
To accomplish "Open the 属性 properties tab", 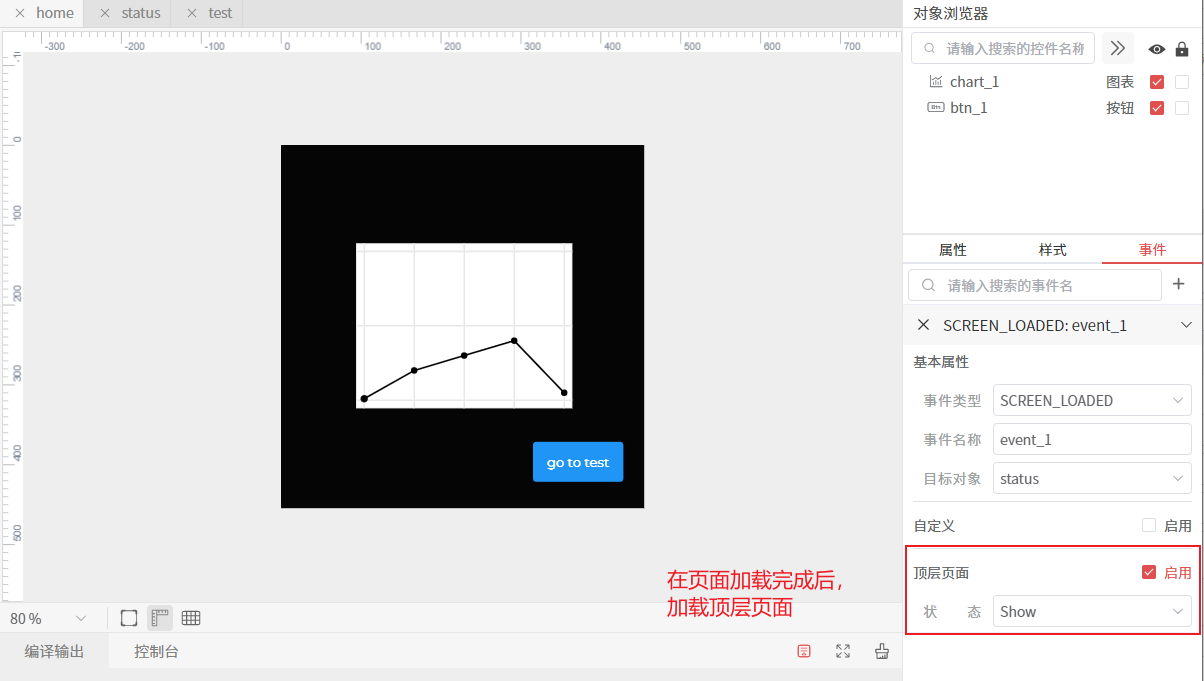I will coord(952,250).
